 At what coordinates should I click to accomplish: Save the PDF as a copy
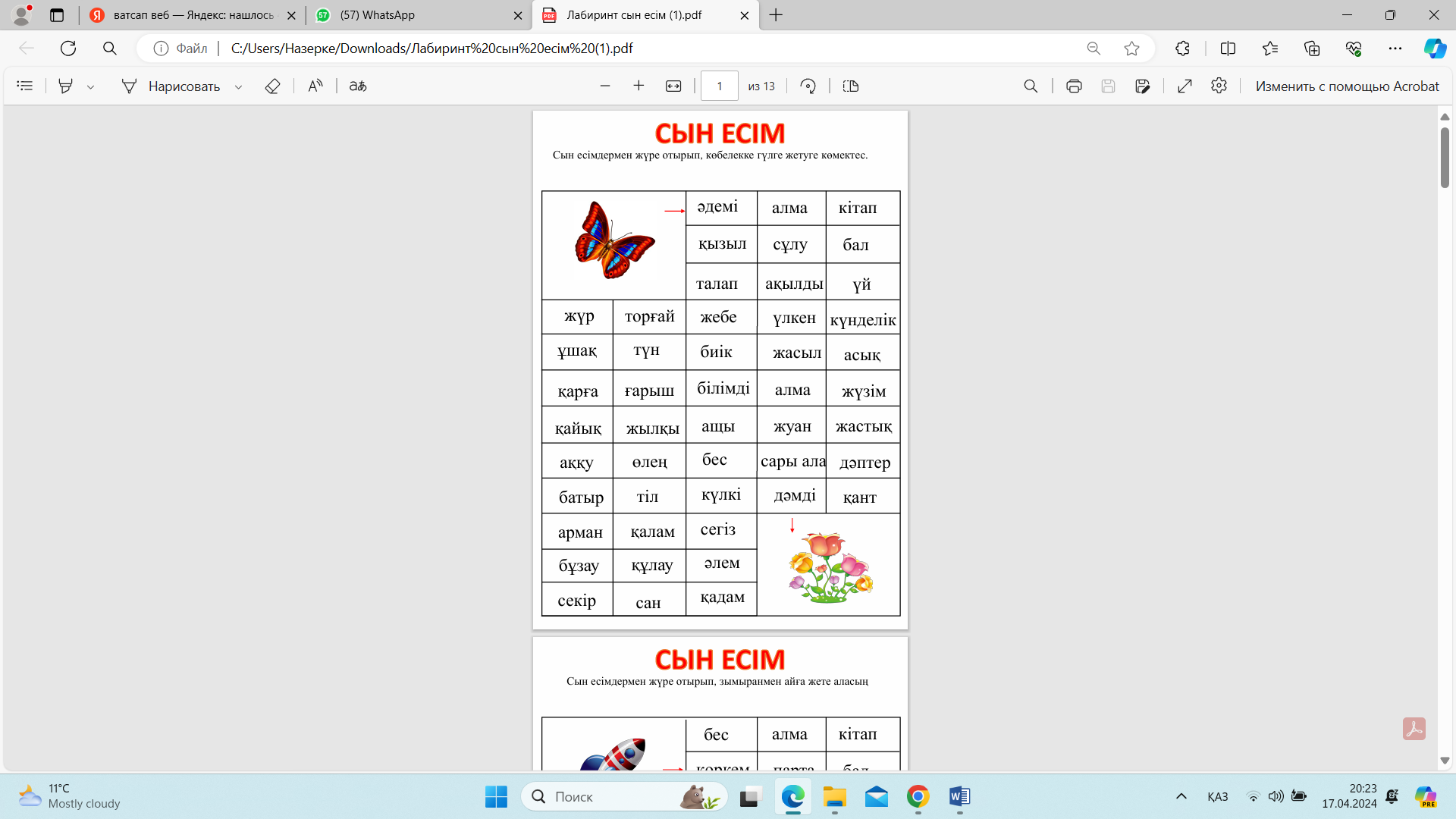tap(1143, 86)
